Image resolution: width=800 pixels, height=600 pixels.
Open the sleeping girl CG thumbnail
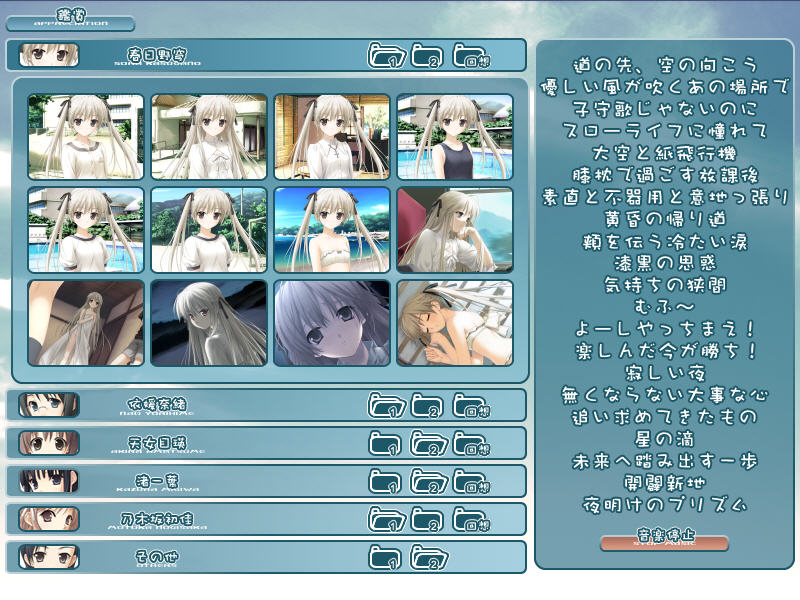coord(455,323)
